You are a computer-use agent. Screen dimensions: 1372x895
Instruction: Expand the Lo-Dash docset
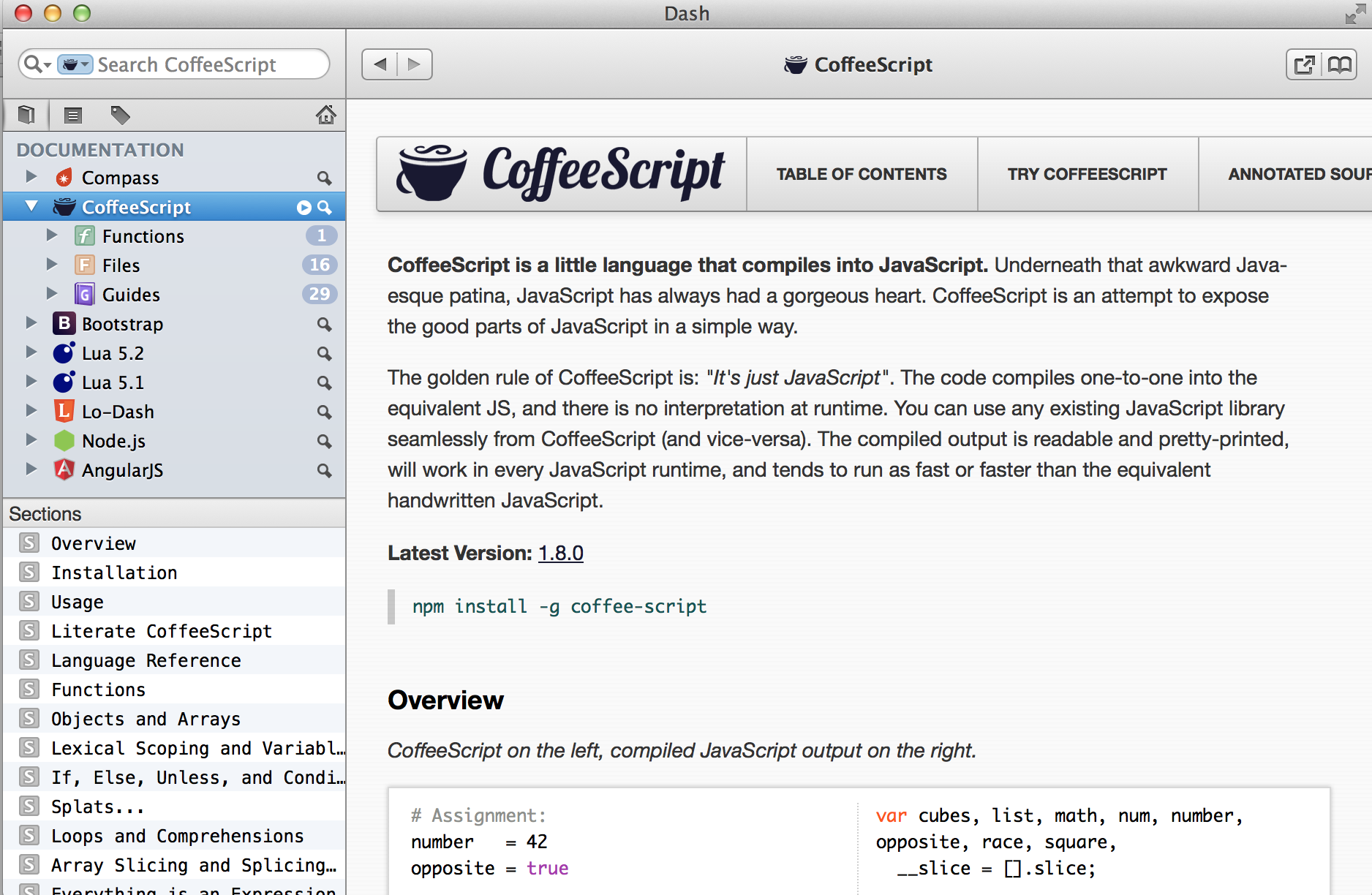[31, 410]
